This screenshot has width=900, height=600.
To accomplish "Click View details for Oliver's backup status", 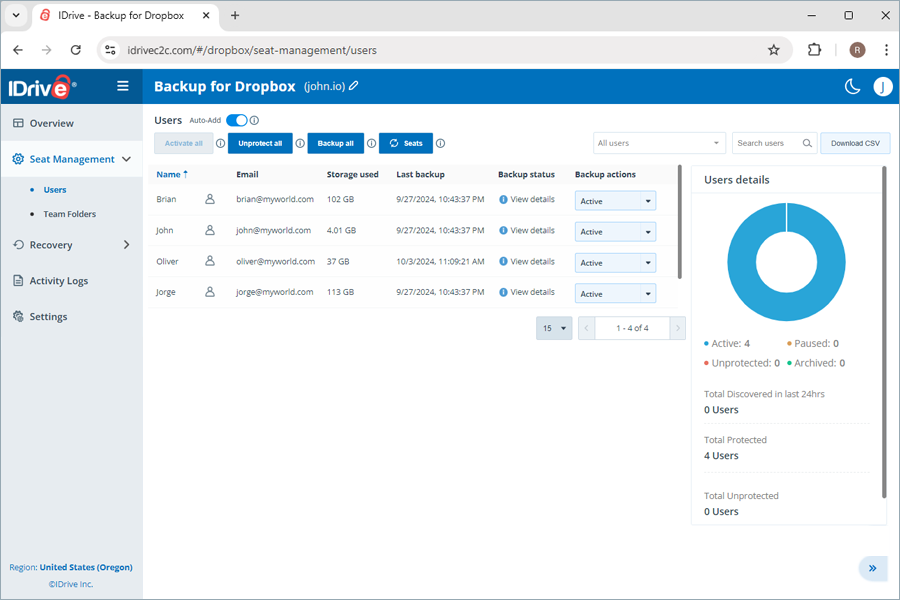I will point(528,261).
